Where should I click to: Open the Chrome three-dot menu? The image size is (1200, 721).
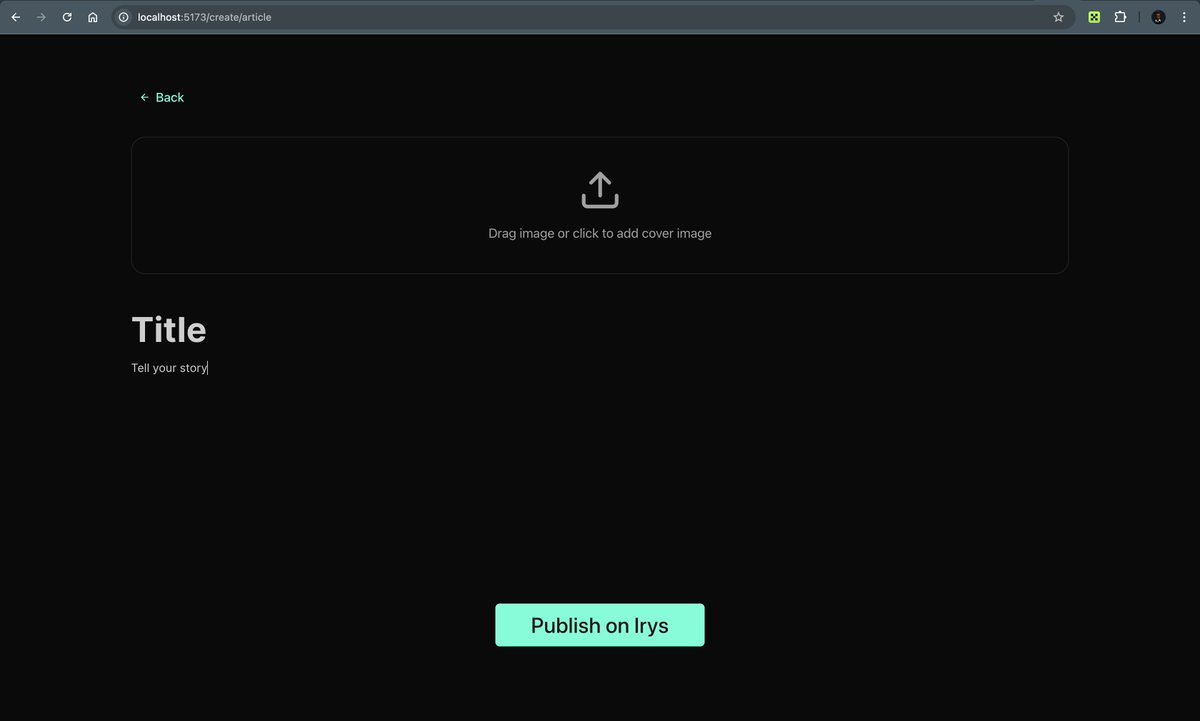pyautogui.click(x=1184, y=17)
